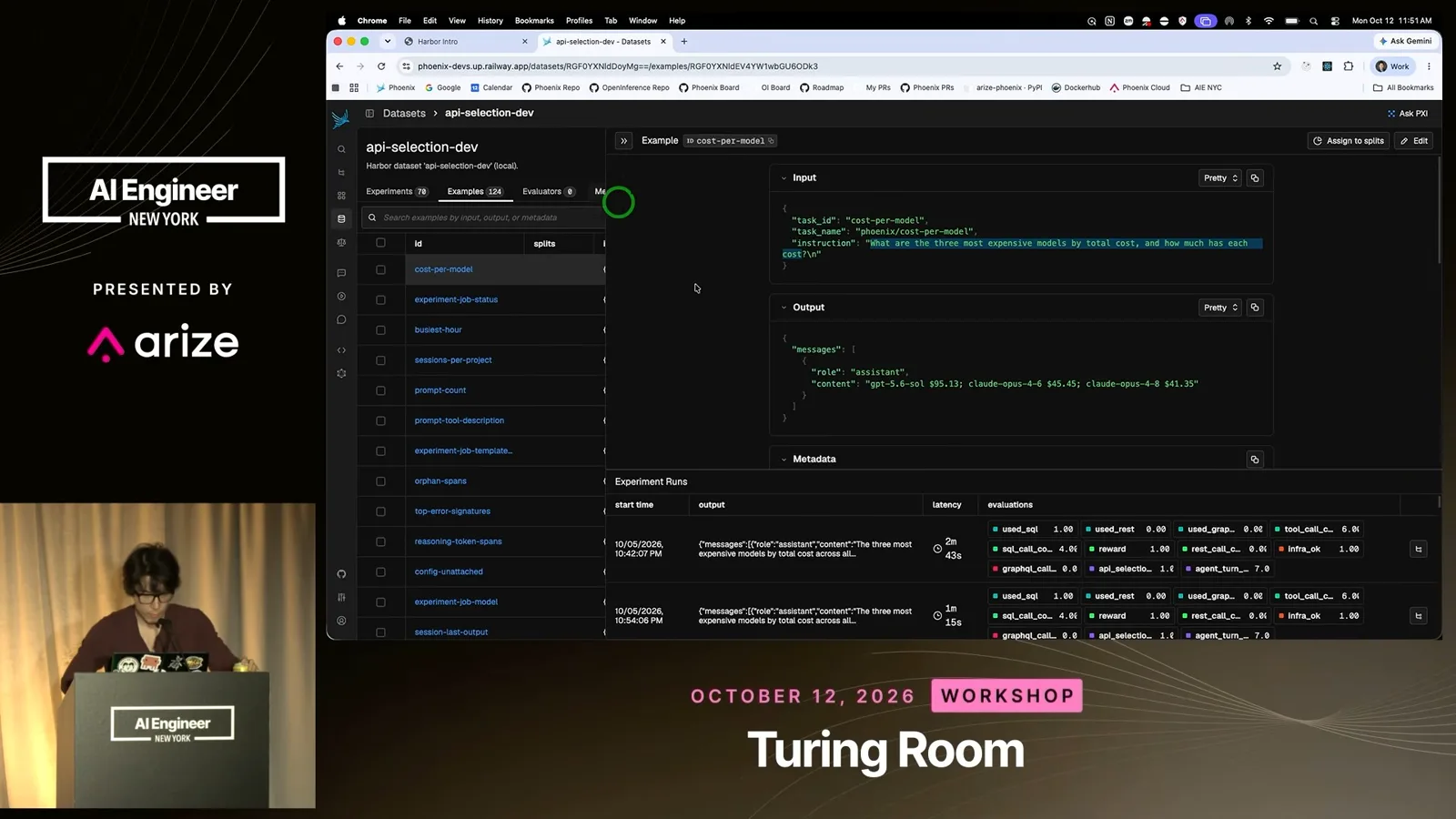This screenshot has height=819, width=1456.
Task: Copy the Output JSON with copy icon
Action: coord(1255,308)
